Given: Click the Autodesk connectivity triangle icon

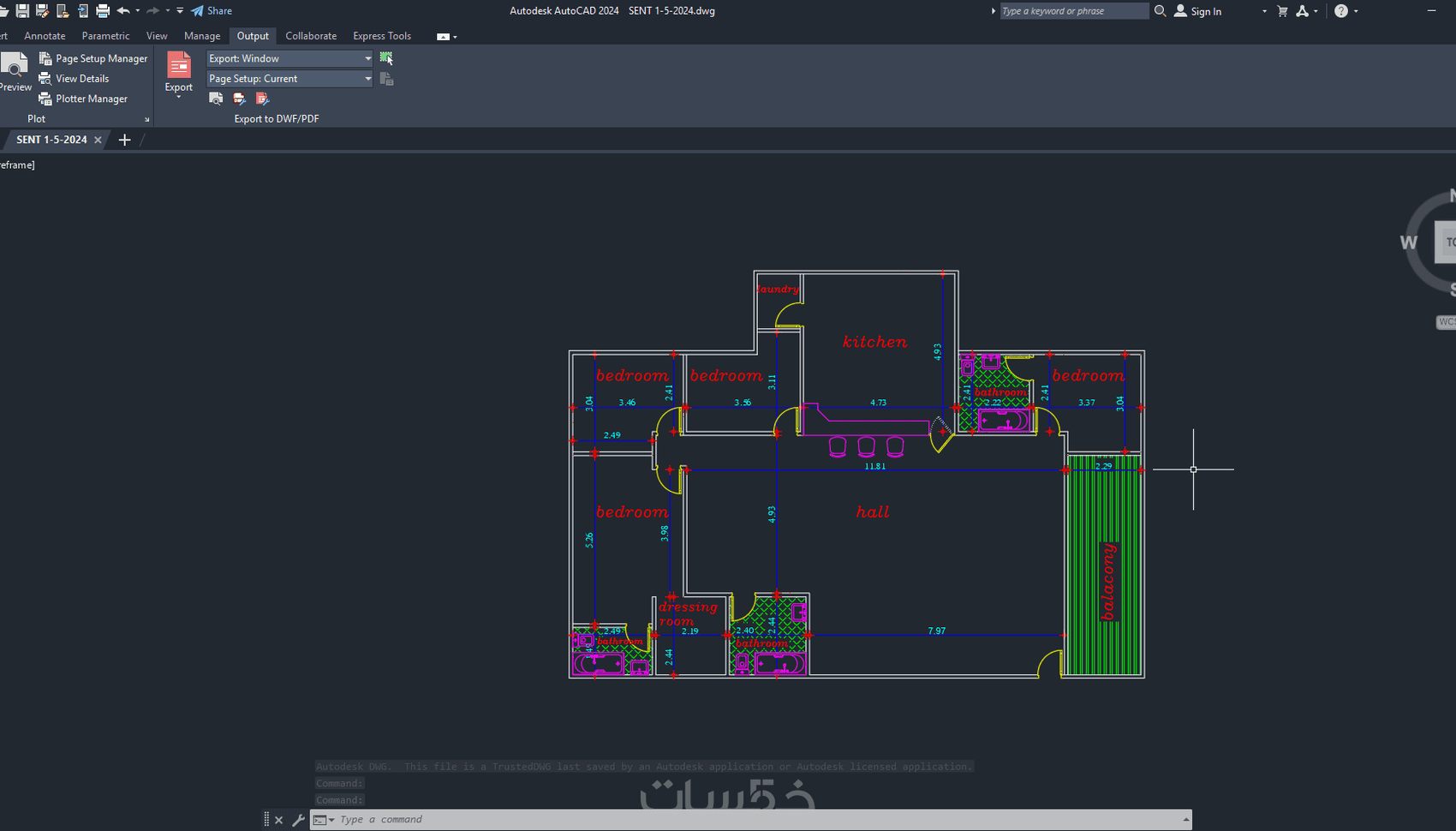Looking at the screenshot, I should tap(1303, 11).
